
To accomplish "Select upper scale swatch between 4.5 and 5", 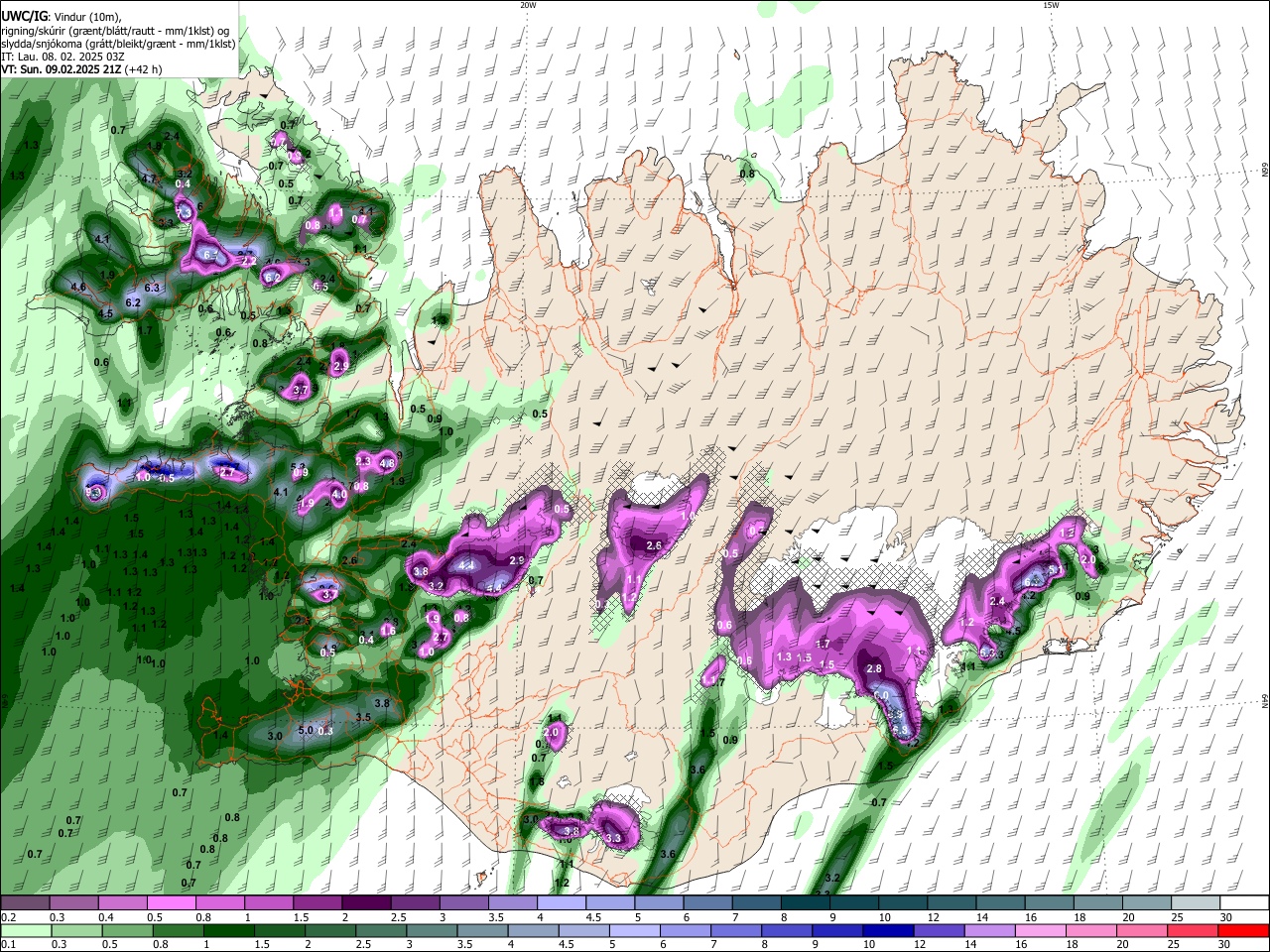I will 611,903.
